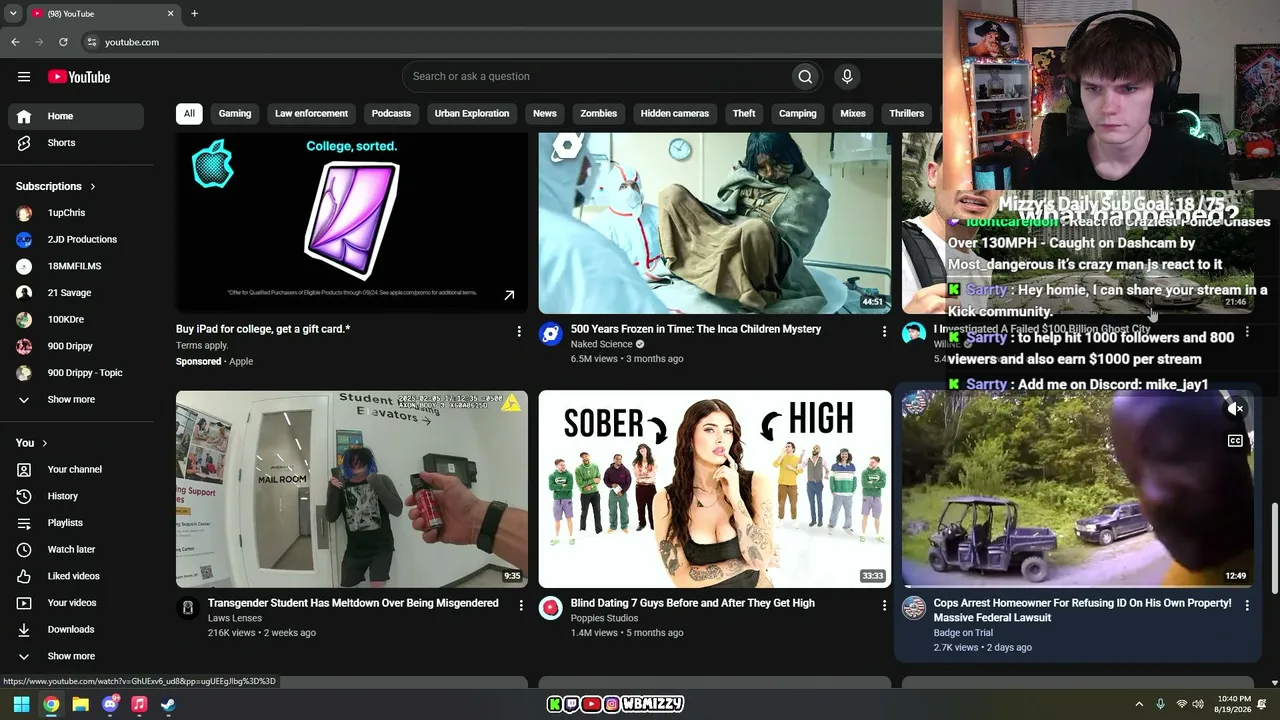
Task: Open options for Blind Dating 7 Guys video
Action: click(x=884, y=605)
